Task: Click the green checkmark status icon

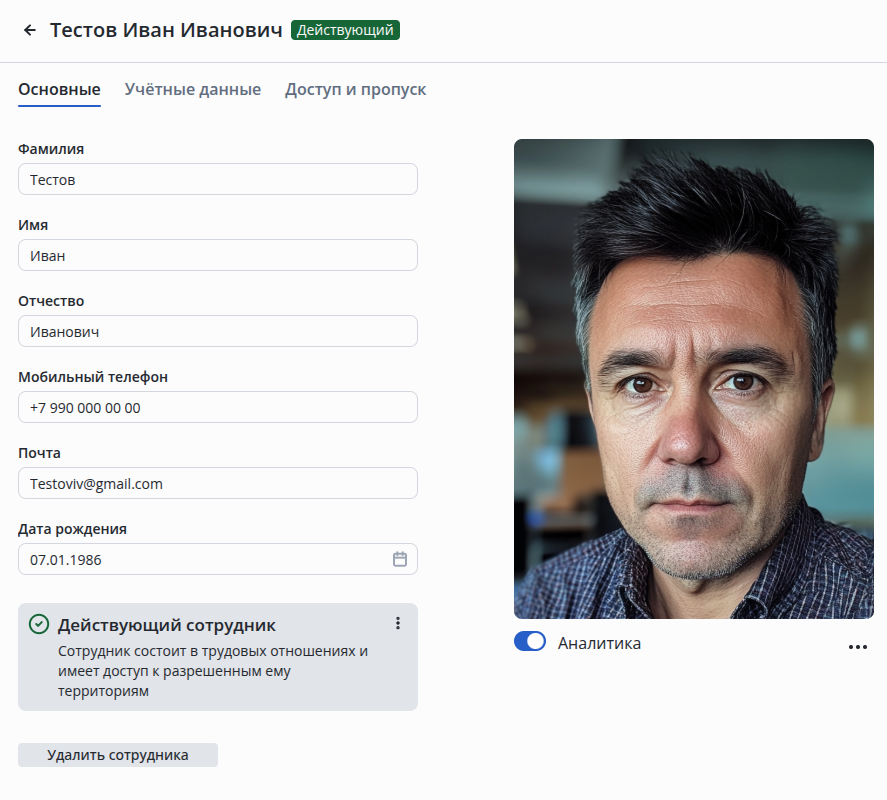Action: tap(39, 624)
